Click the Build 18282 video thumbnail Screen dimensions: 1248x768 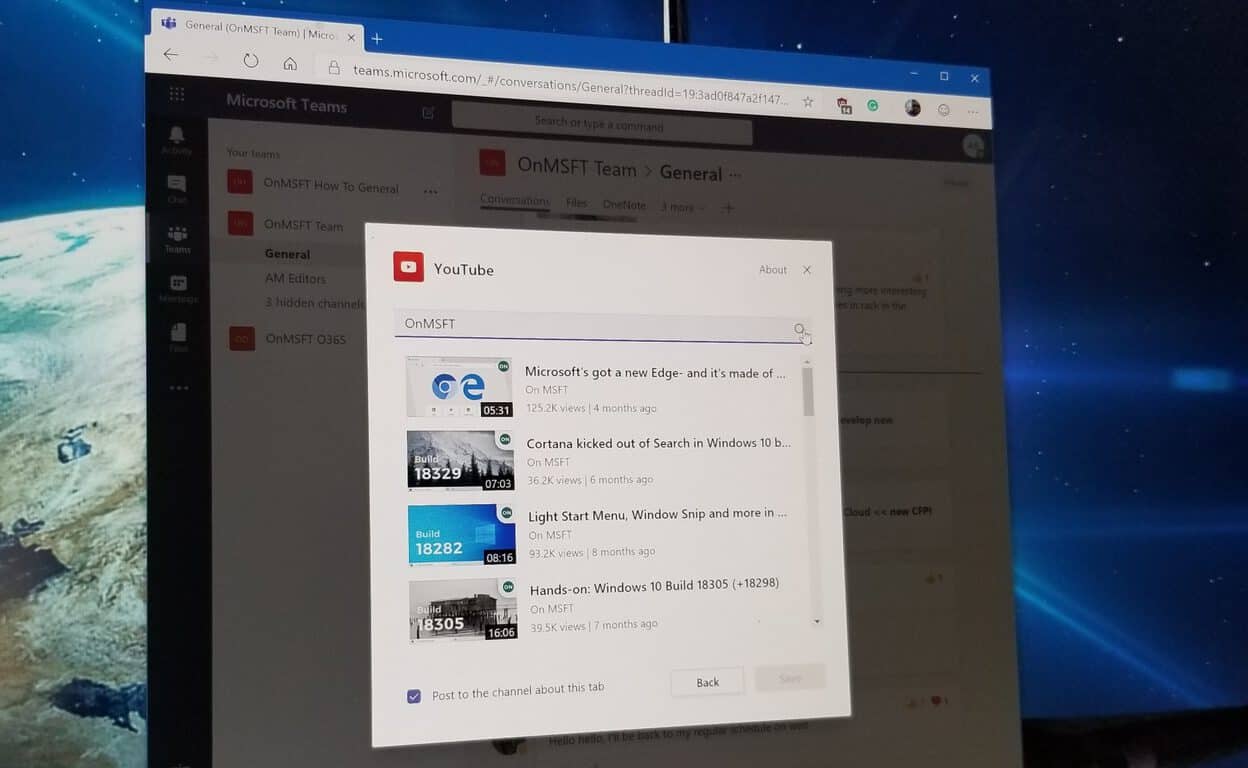pyautogui.click(x=461, y=535)
